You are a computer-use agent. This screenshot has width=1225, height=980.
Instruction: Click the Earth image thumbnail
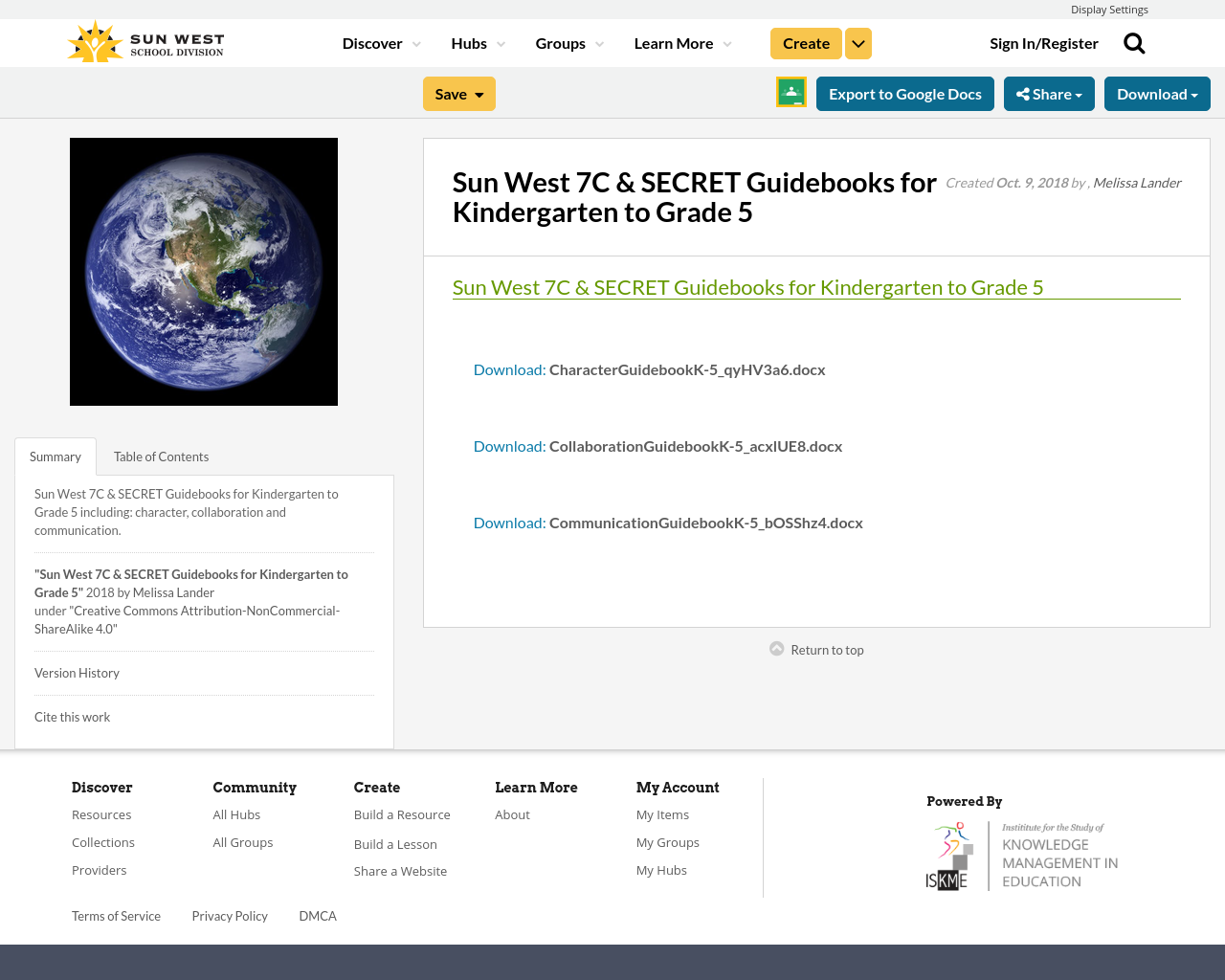tap(204, 272)
